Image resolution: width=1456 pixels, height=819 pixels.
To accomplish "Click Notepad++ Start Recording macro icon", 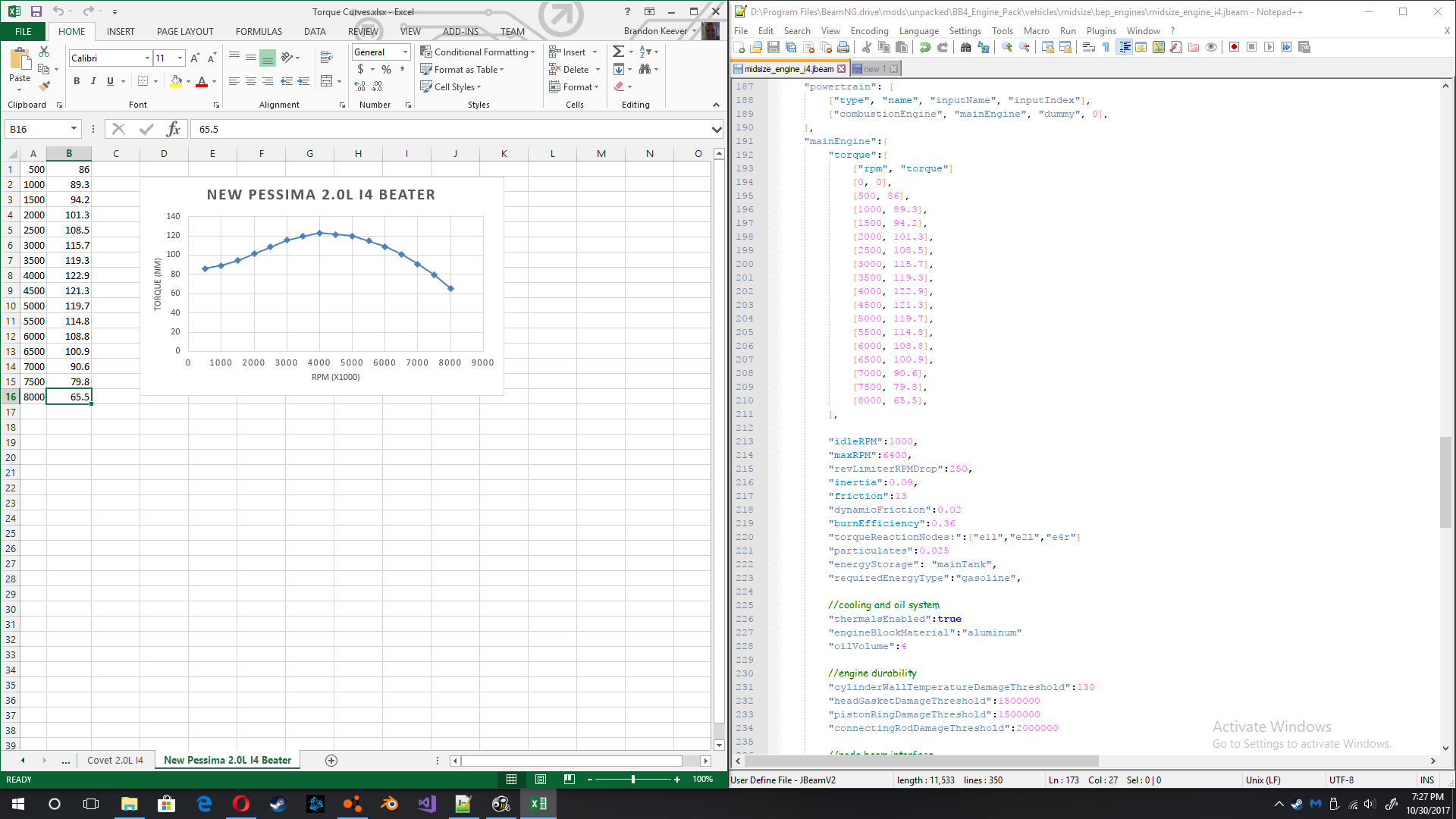I will [1235, 47].
